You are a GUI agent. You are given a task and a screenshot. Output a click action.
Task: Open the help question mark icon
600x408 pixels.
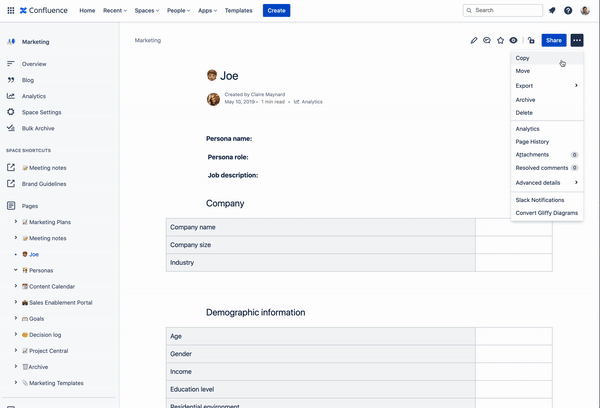[568, 10]
